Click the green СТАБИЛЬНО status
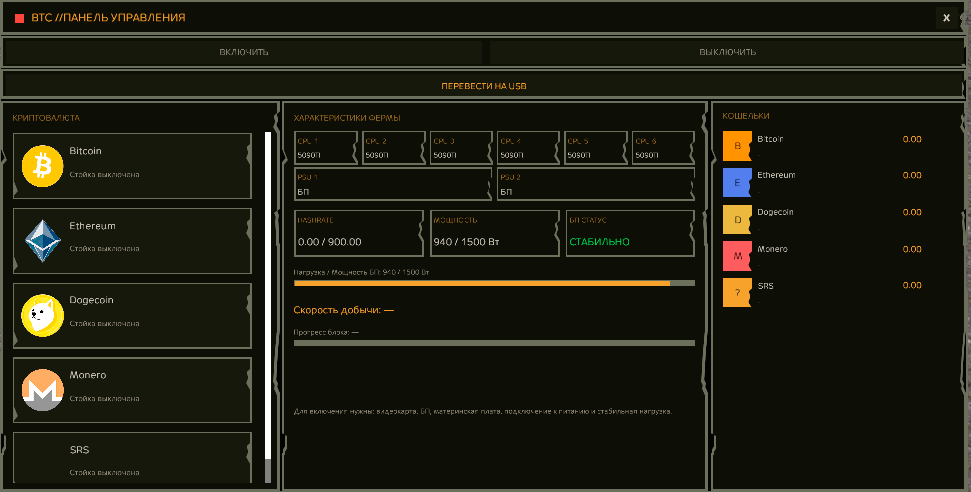971x492 pixels. coord(599,242)
